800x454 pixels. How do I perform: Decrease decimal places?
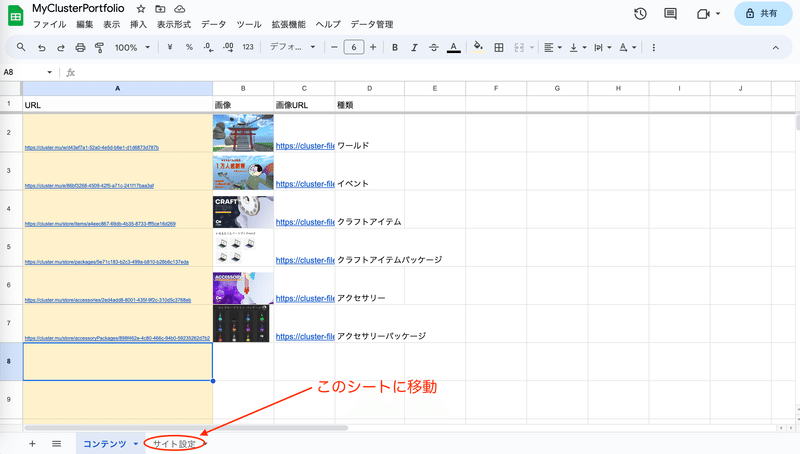tap(208, 47)
